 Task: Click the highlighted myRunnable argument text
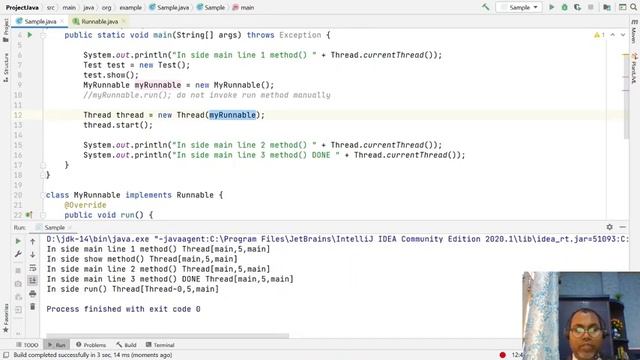click(233, 115)
